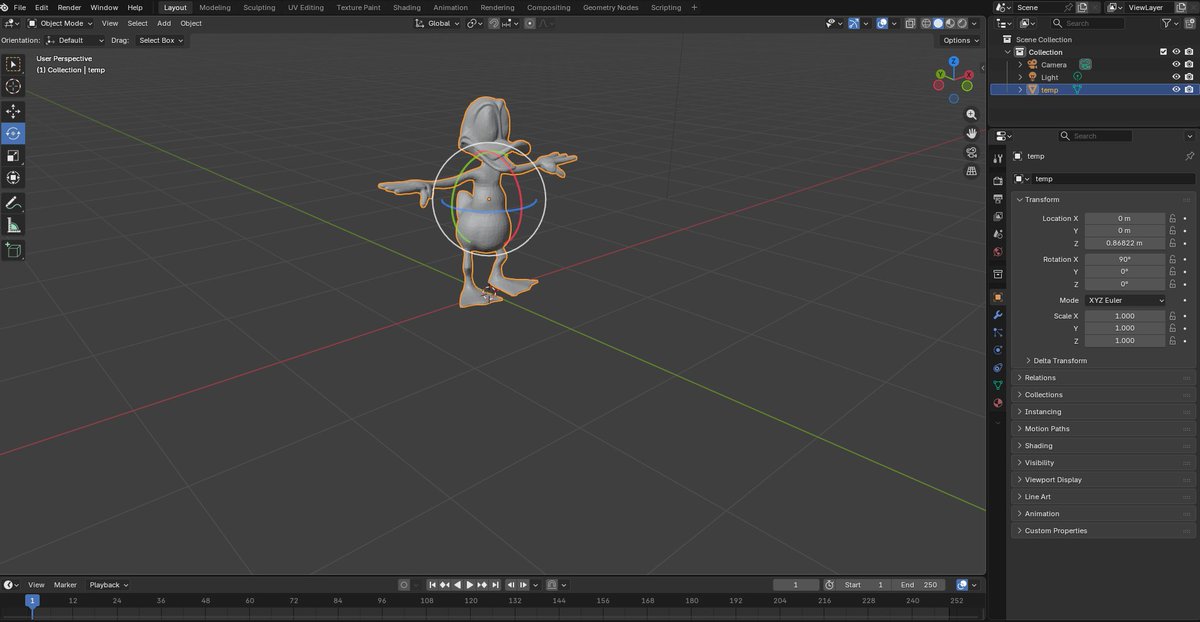Open the Options dropdown in viewport

pos(961,40)
